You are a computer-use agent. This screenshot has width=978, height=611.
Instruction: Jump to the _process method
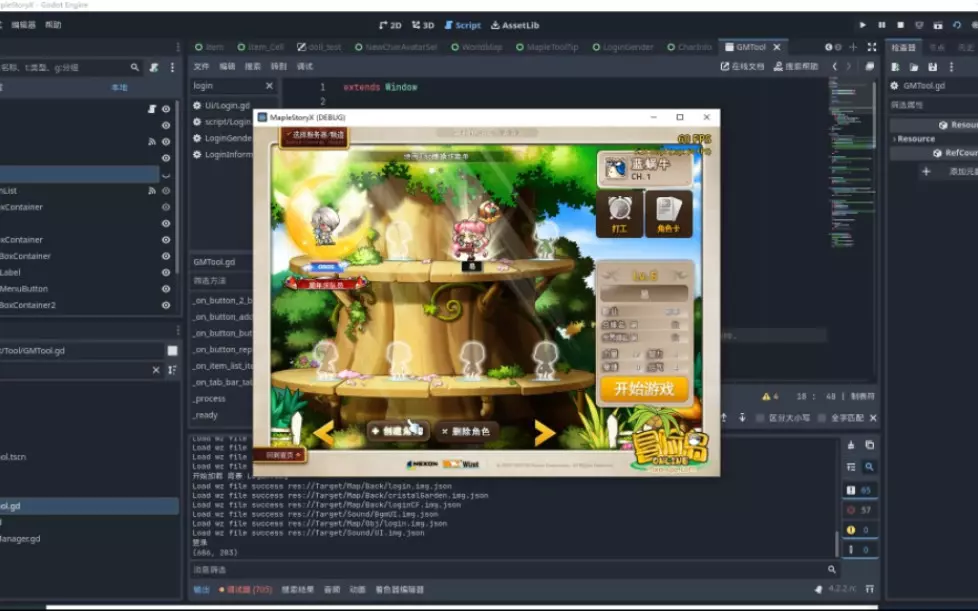click(x=209, y=399)
